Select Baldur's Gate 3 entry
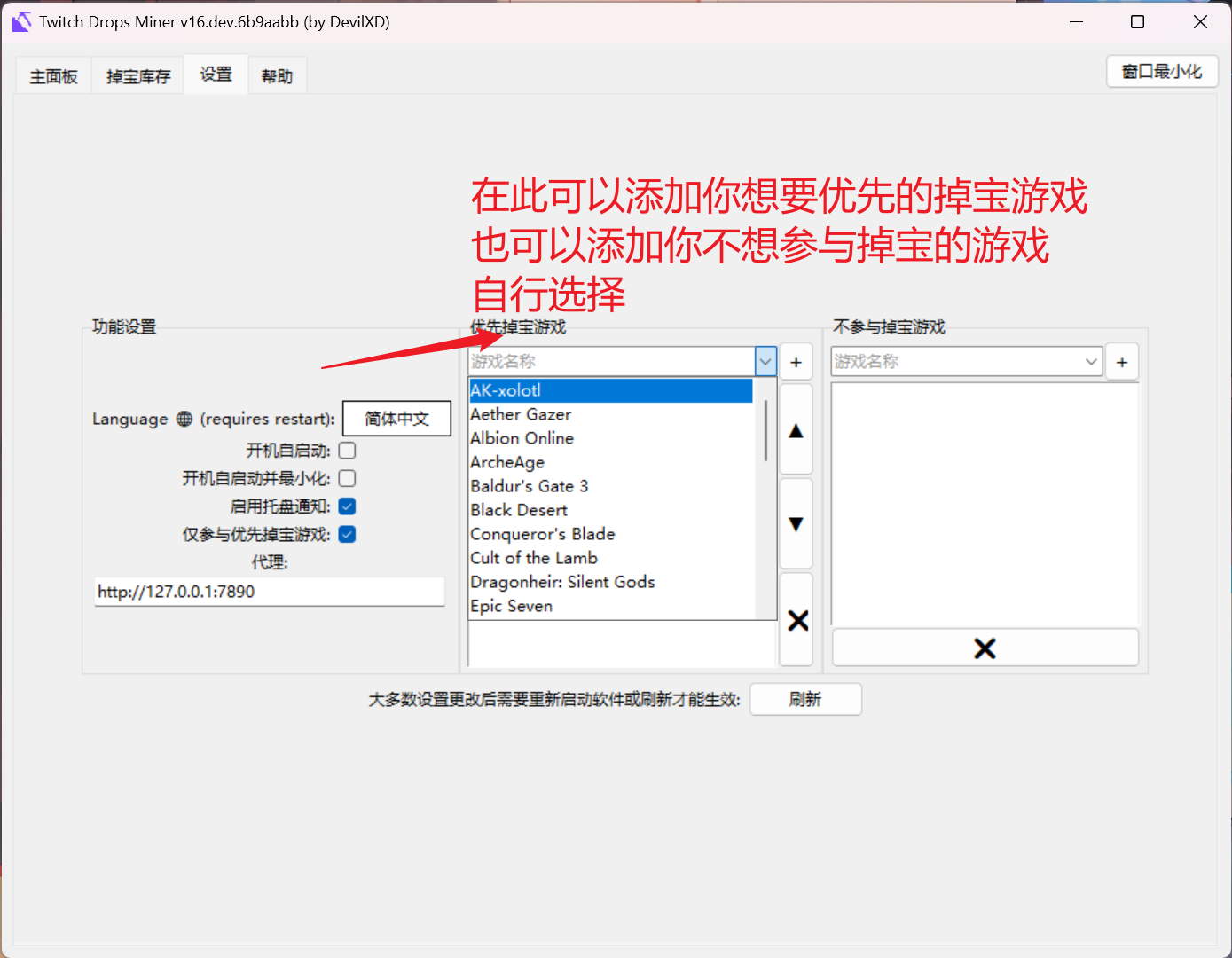This screenshot has width=1232, height=958. click(611, 486)
